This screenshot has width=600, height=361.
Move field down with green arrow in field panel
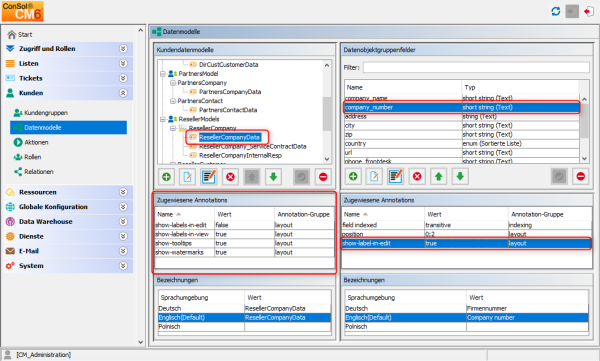460,176
